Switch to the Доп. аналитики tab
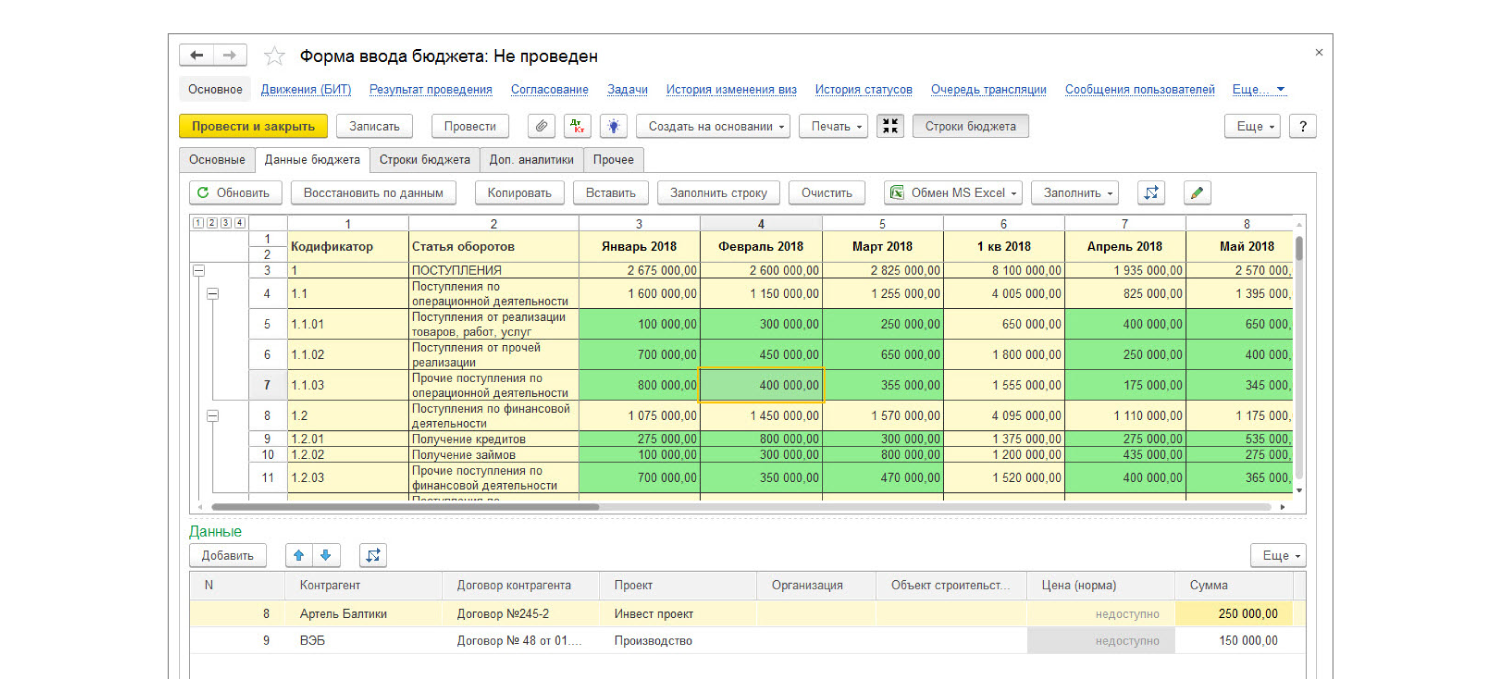The image size is (1501, 679). pyautogui.click(x=531, y=160)
